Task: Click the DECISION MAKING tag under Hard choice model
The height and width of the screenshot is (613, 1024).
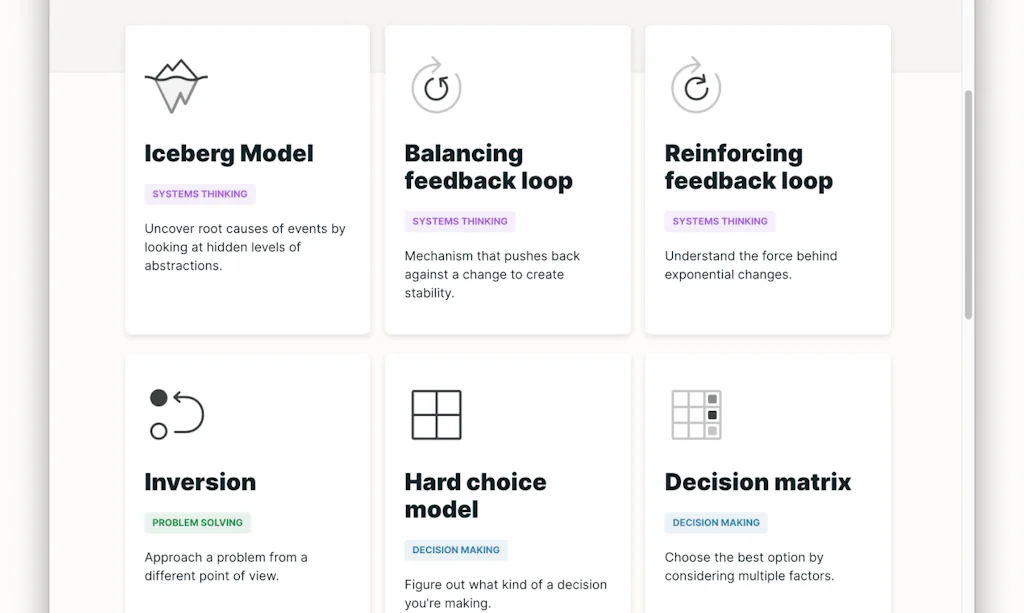Action: pyautogui.click(x=456, y=550)
